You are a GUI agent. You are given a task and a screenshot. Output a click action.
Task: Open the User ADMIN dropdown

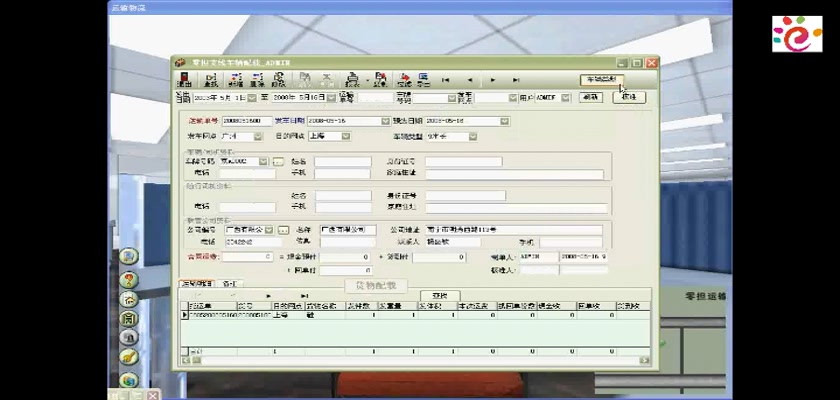coord(566,98)
